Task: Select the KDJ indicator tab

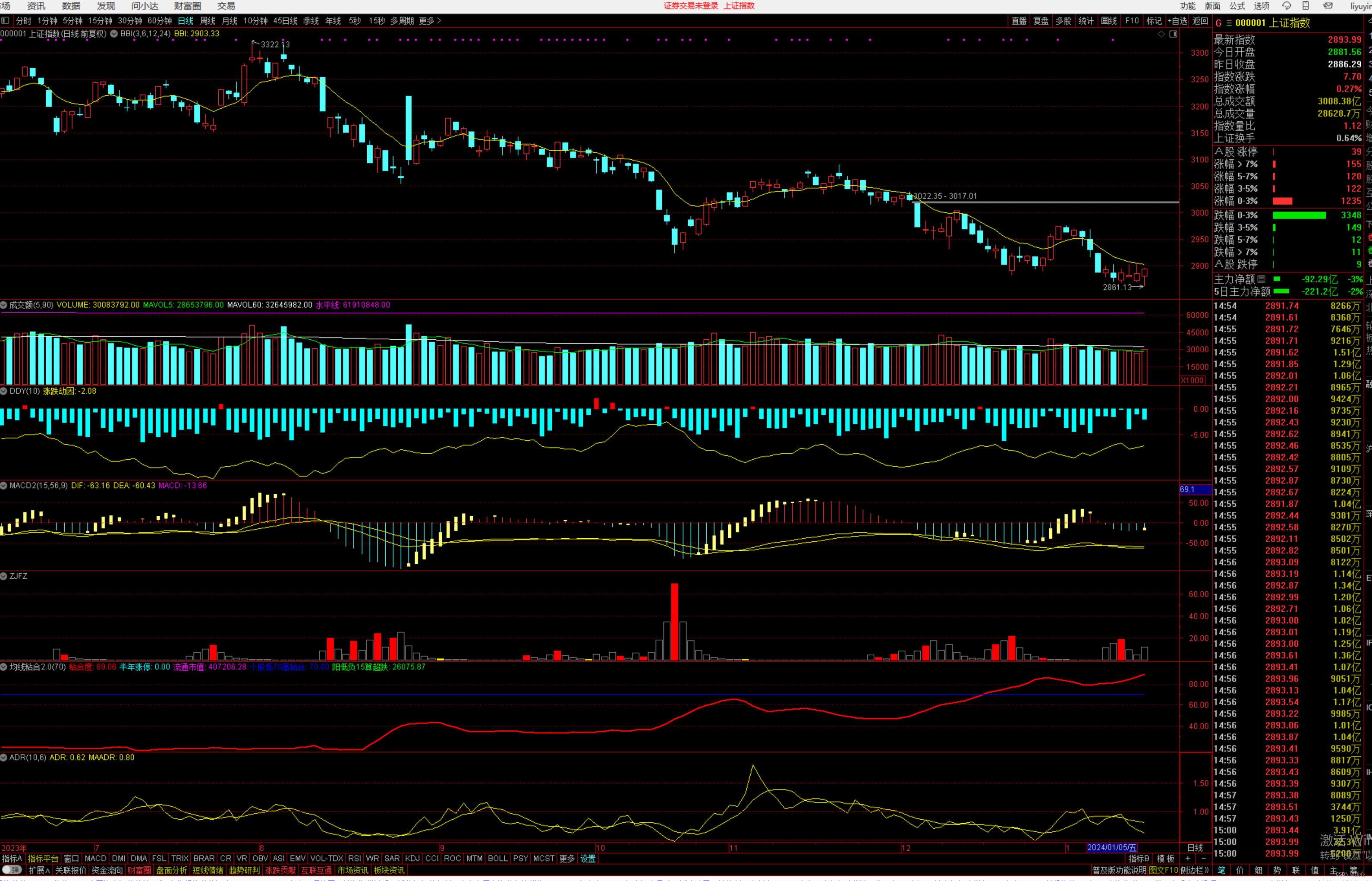Action: point(412,859)
